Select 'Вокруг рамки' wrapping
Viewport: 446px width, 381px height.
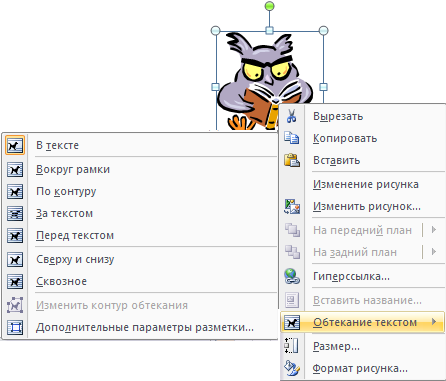click(x=140, y=170)
